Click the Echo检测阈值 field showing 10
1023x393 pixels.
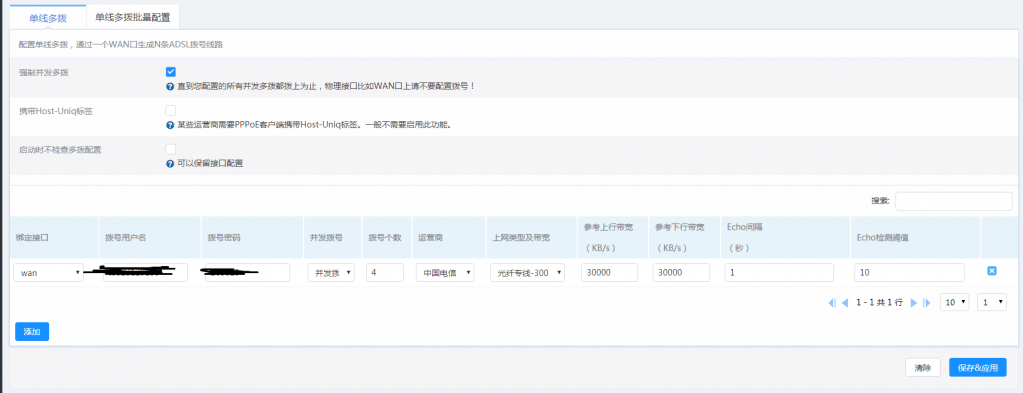tap(909, 273)
